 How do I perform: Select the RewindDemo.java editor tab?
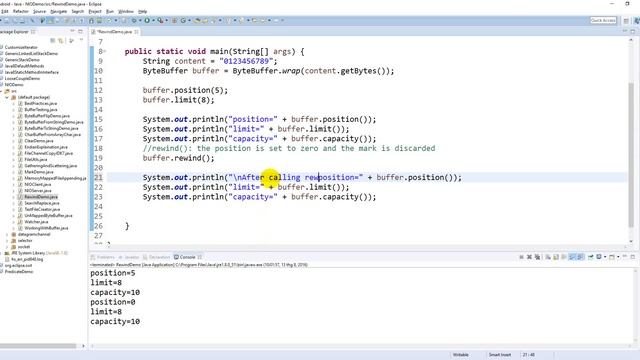click(114, 31)
